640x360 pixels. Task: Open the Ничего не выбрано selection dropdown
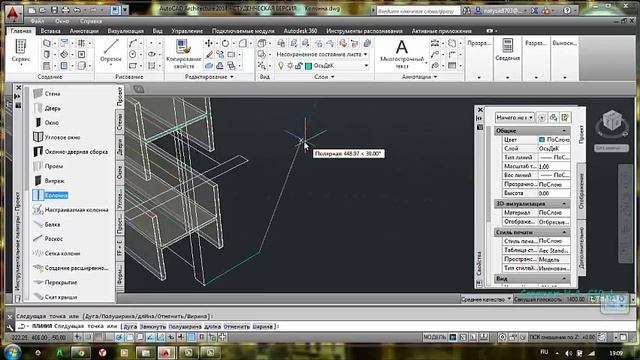[515, 118]
